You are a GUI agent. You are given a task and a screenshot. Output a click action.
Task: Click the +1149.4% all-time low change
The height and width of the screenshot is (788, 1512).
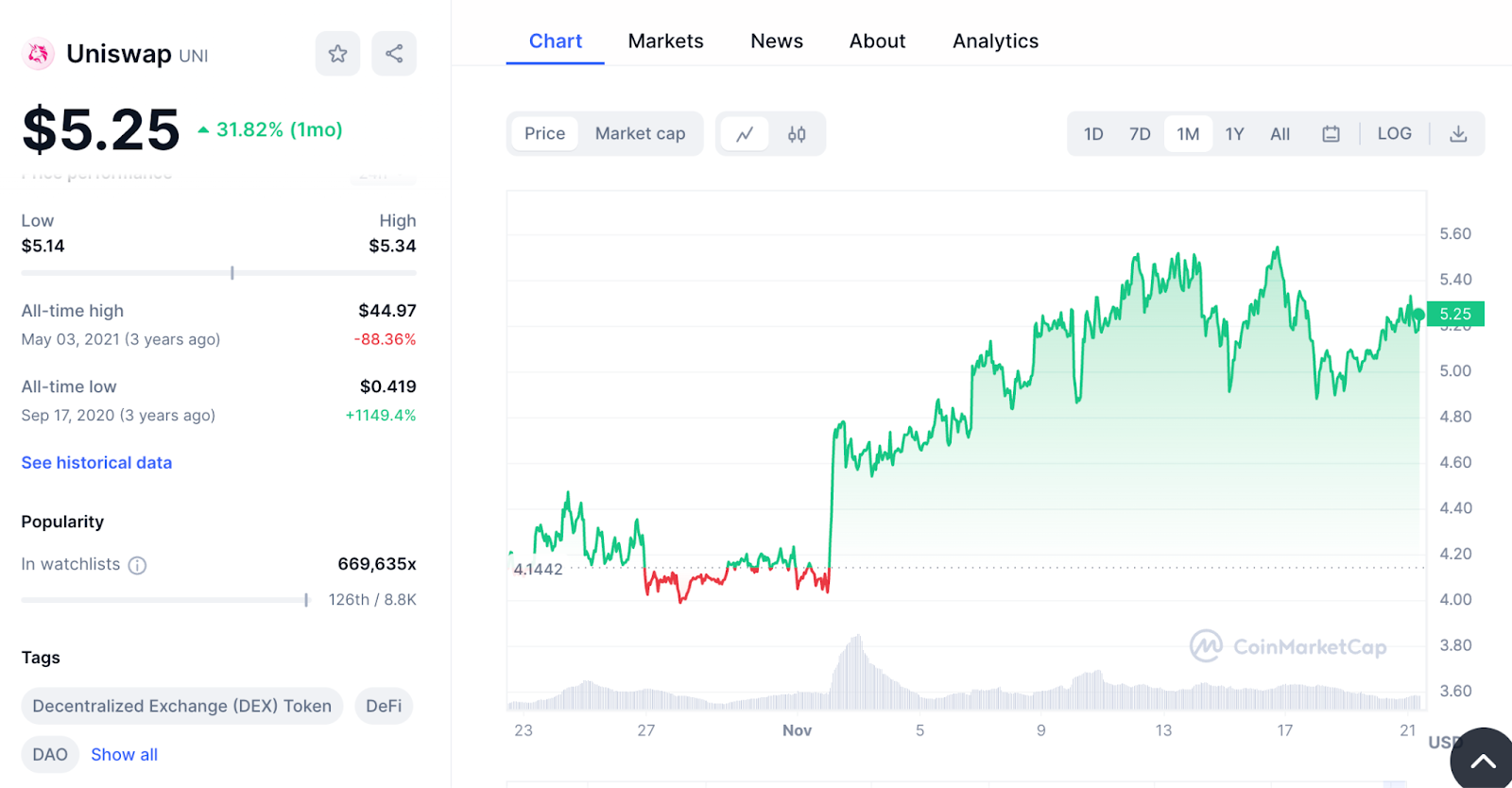click(x=381, y=415)
